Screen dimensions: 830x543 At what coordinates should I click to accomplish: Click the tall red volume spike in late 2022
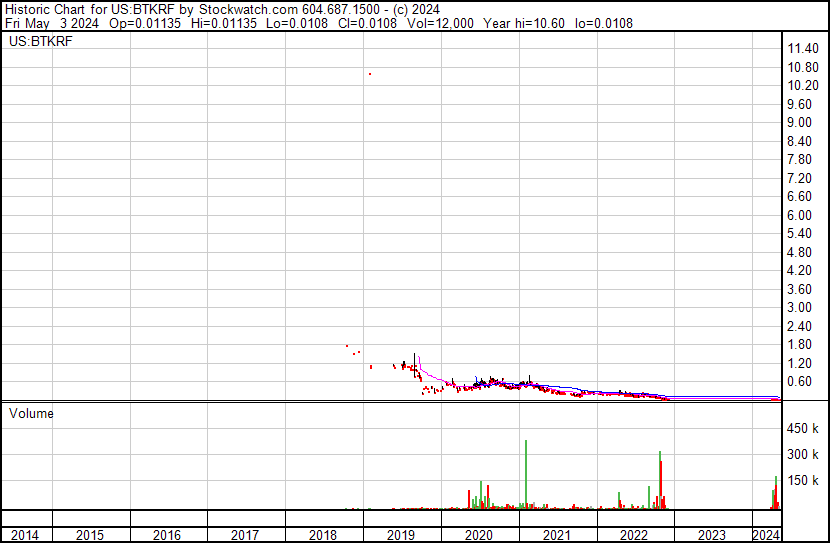[x=662, y=482]
